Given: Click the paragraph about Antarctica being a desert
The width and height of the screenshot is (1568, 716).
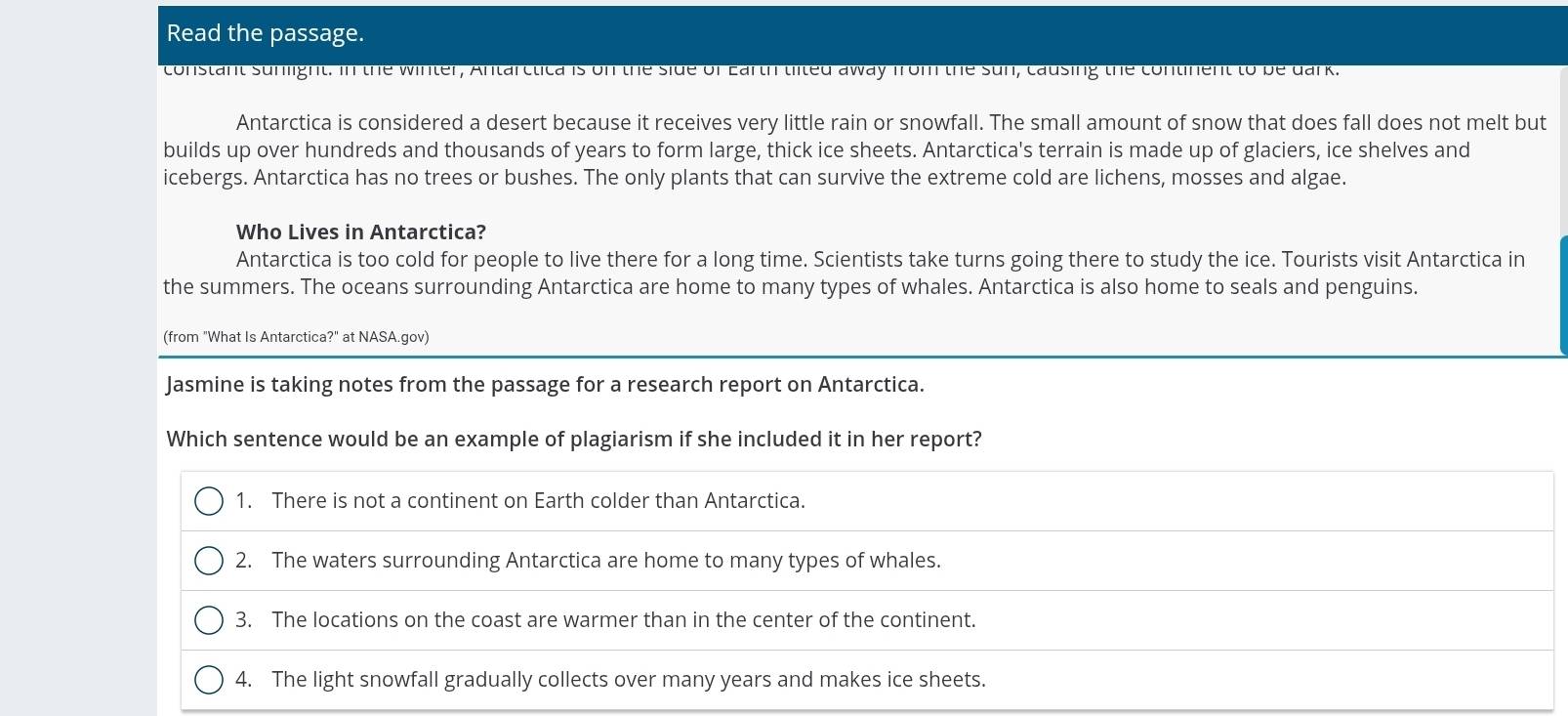Looking at the screenshot, I should 854,150.
